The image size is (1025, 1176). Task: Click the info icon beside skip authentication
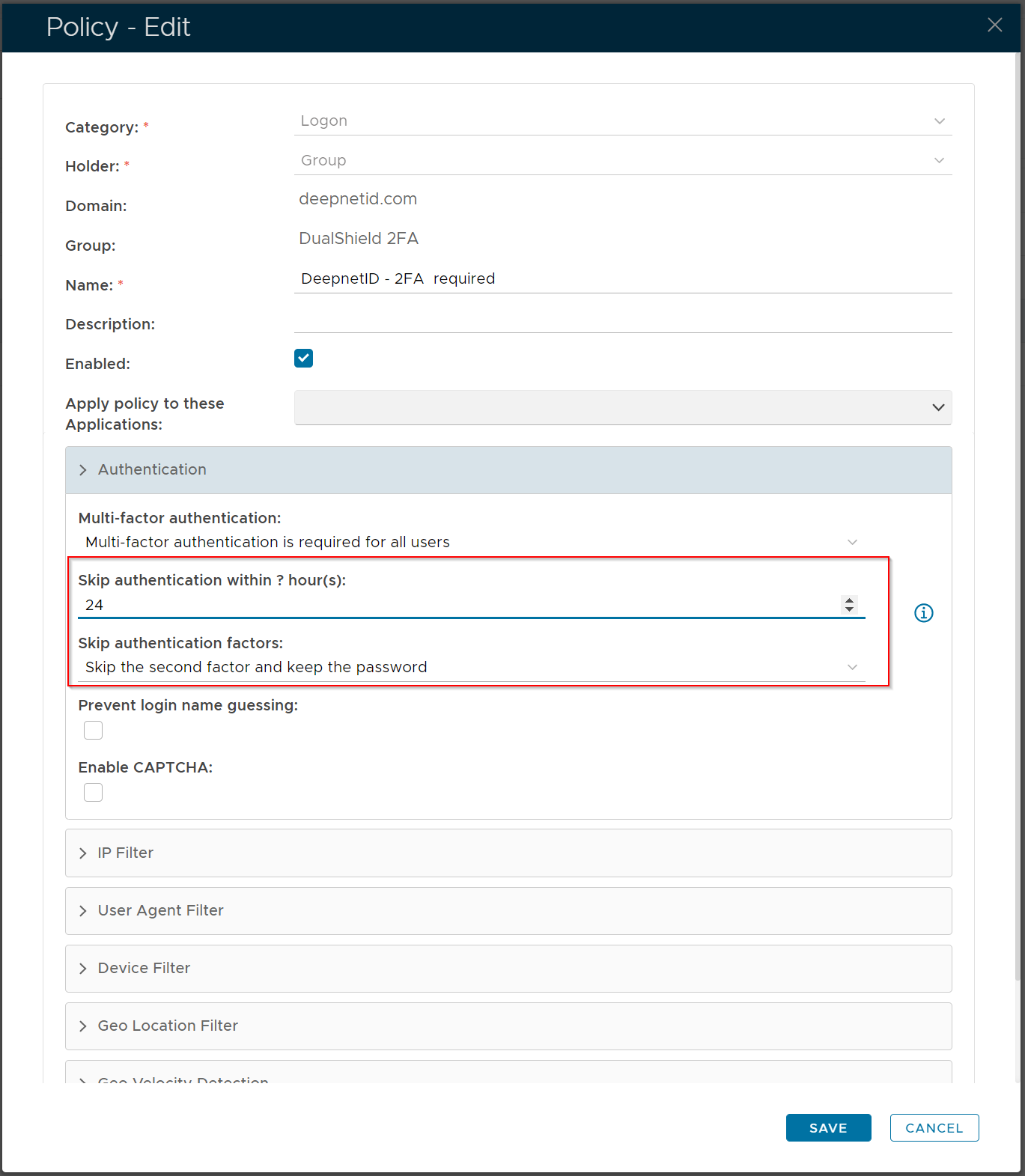point(923,613)
